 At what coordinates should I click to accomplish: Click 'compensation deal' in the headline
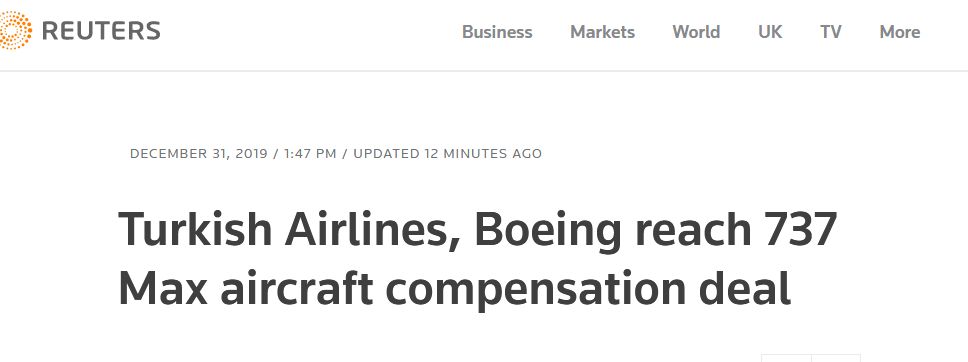pyautogui.click(x=588, y=290)
